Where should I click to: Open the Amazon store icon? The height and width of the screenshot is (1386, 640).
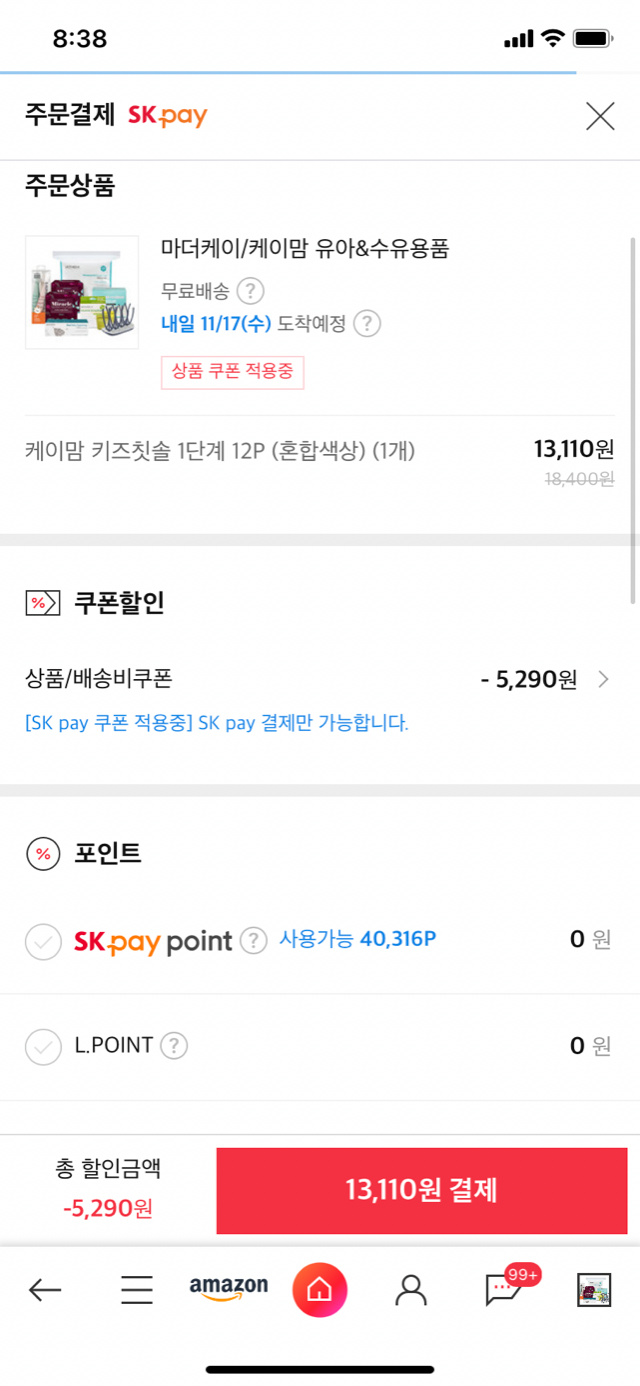tap(229, 1289)
